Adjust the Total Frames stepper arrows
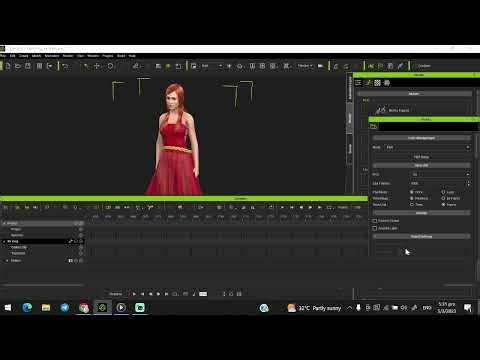 coord(468,183)
